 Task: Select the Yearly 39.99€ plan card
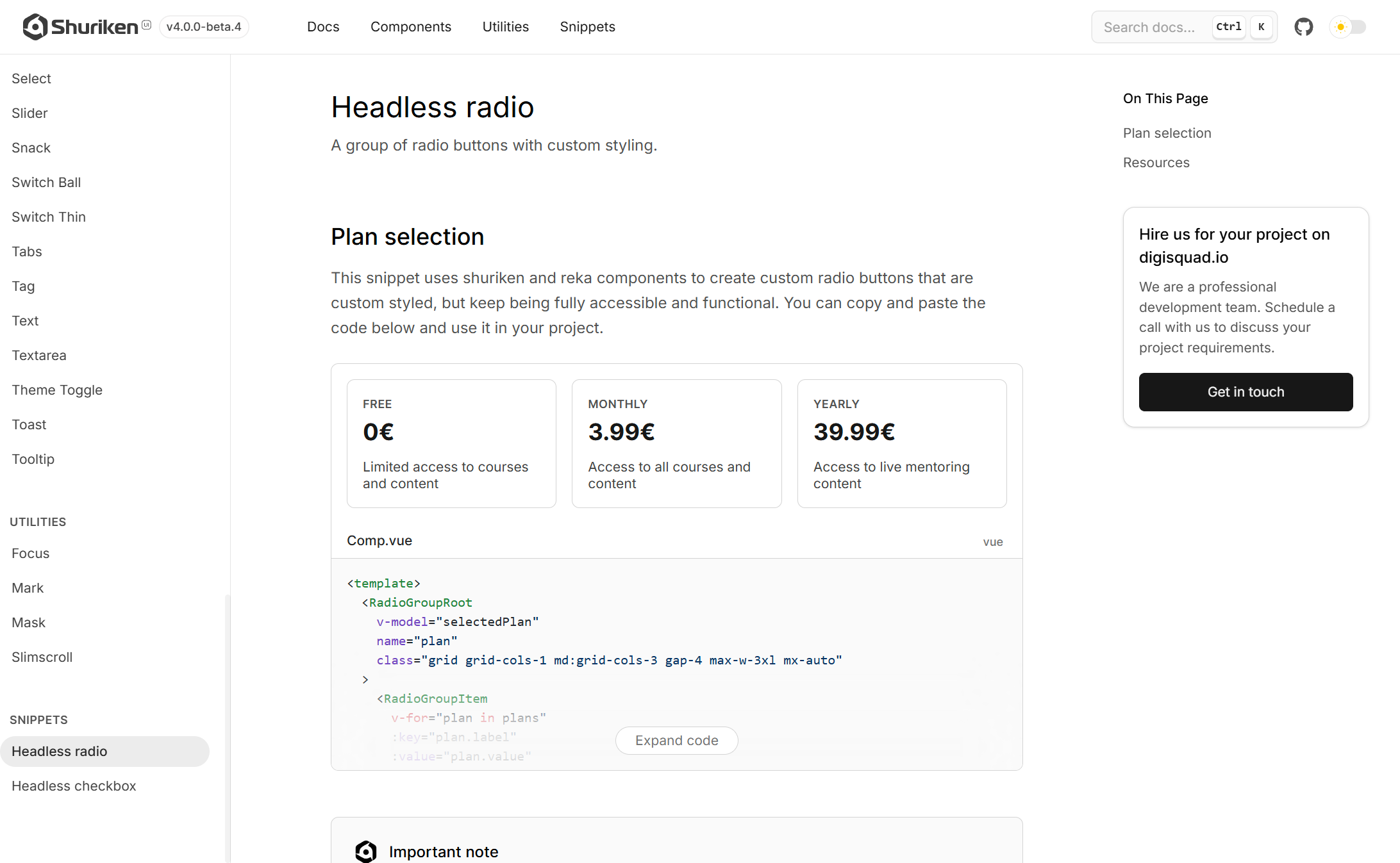[x=902, y=443]
